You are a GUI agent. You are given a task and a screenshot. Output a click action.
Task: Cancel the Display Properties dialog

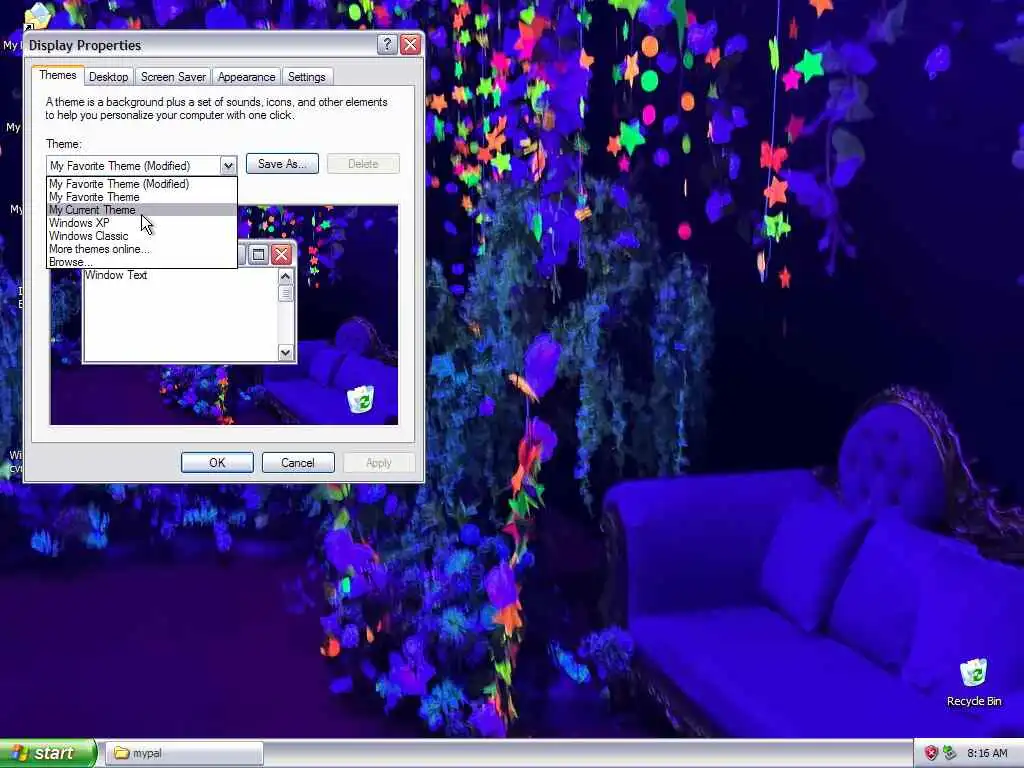[x=298, y=462]
